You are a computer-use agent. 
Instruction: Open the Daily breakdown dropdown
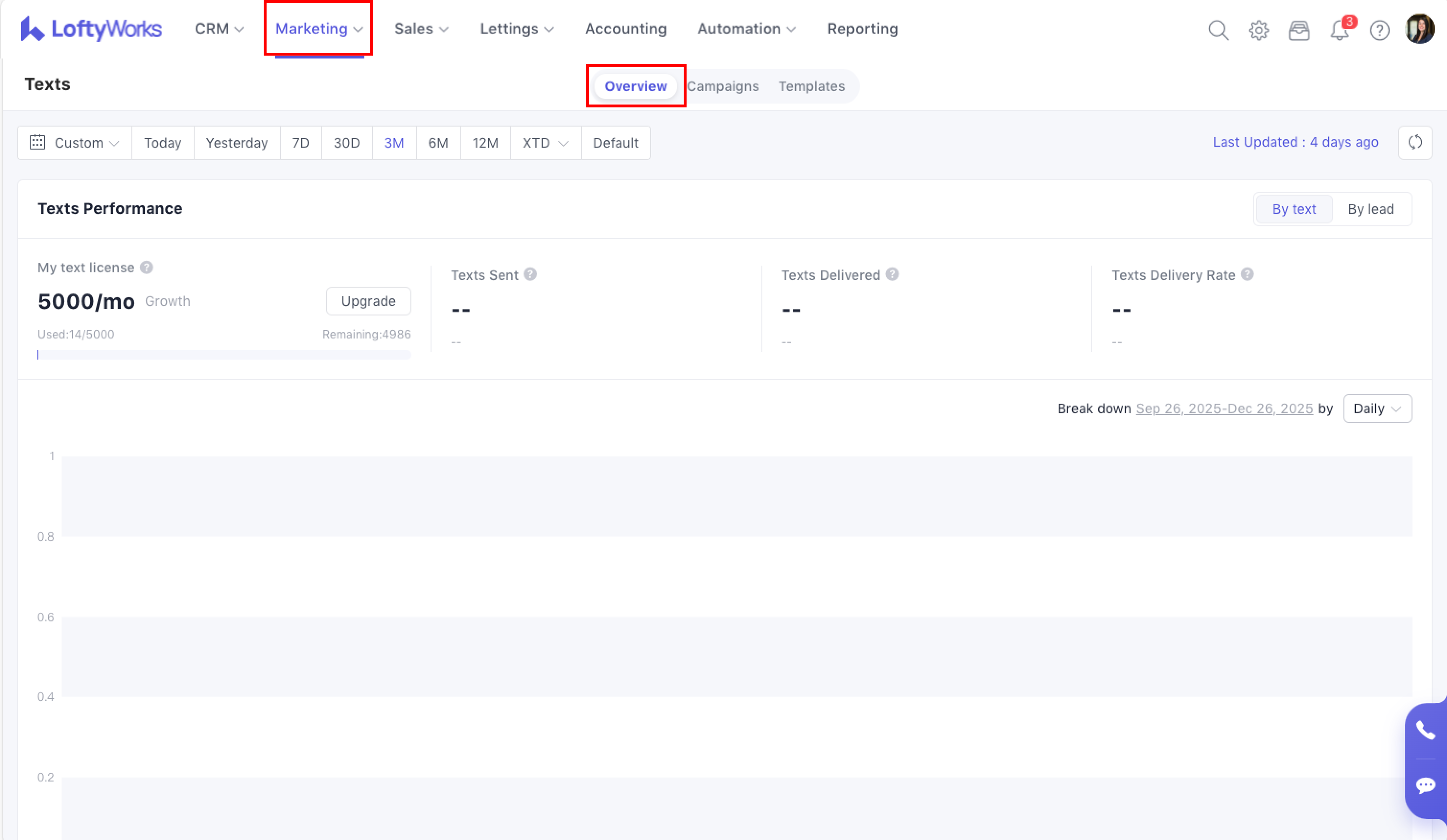1377,408
